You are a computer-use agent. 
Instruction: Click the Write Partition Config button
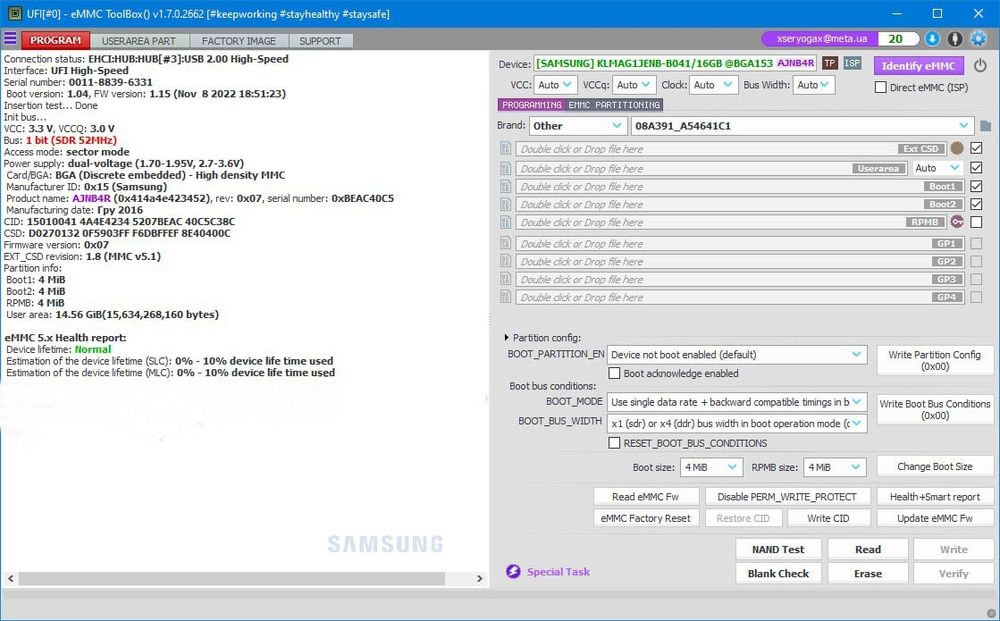pyautogui.click(x=934, y=360)
